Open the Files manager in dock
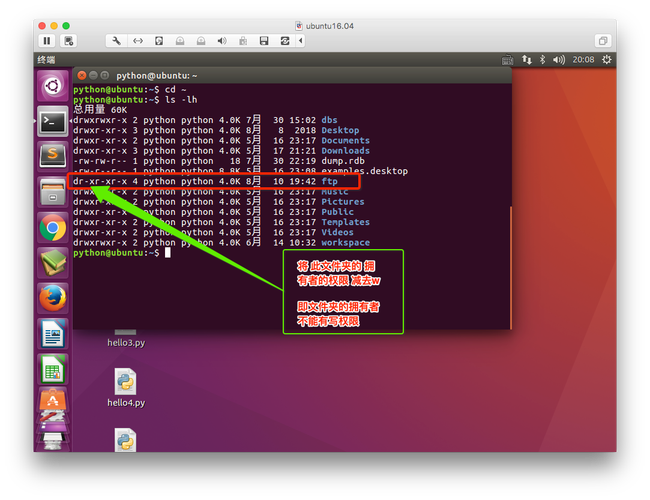This screenshot has width=650, height=500. (52, 192)
